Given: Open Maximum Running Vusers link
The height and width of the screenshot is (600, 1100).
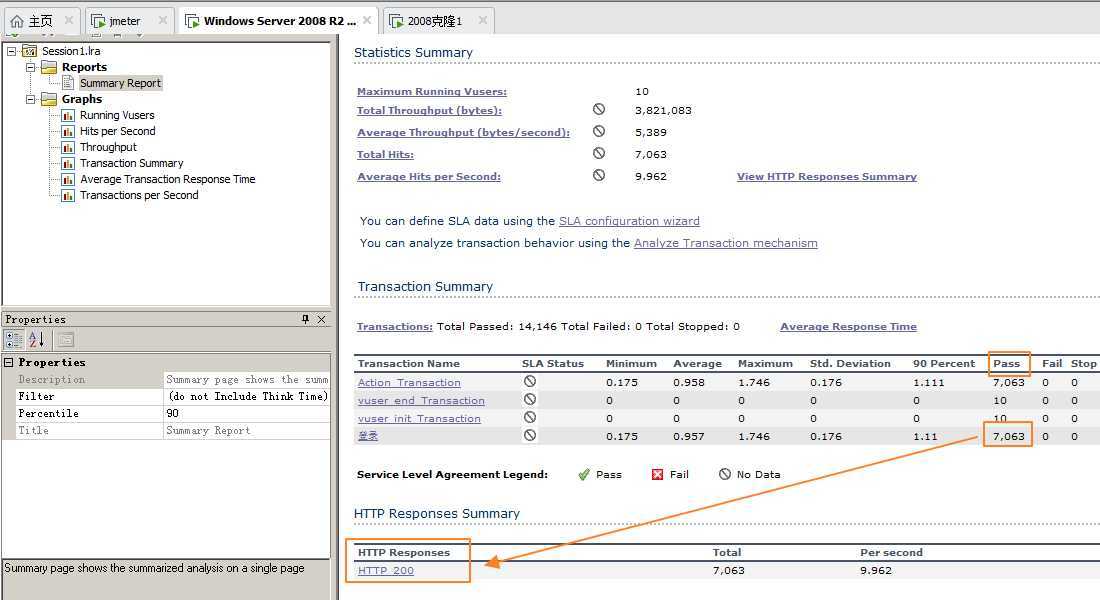Looking at the screenshot, I should click(431, 91).
